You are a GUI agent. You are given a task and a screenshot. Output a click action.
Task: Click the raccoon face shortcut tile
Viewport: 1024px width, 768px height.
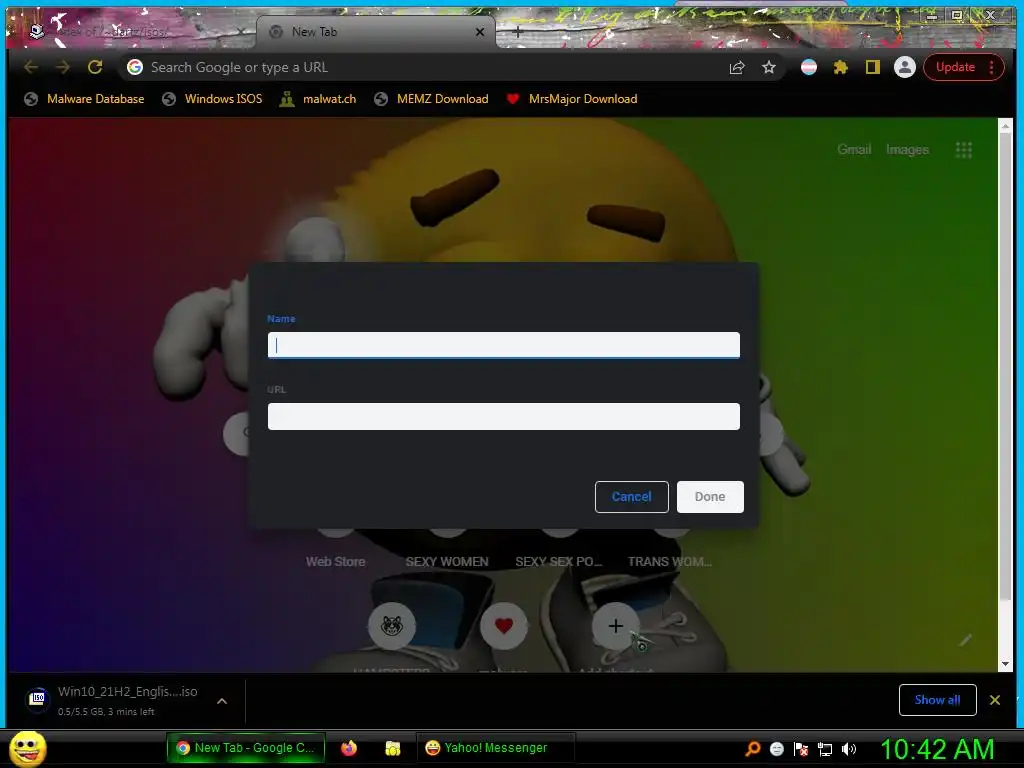tap(392, 626)
